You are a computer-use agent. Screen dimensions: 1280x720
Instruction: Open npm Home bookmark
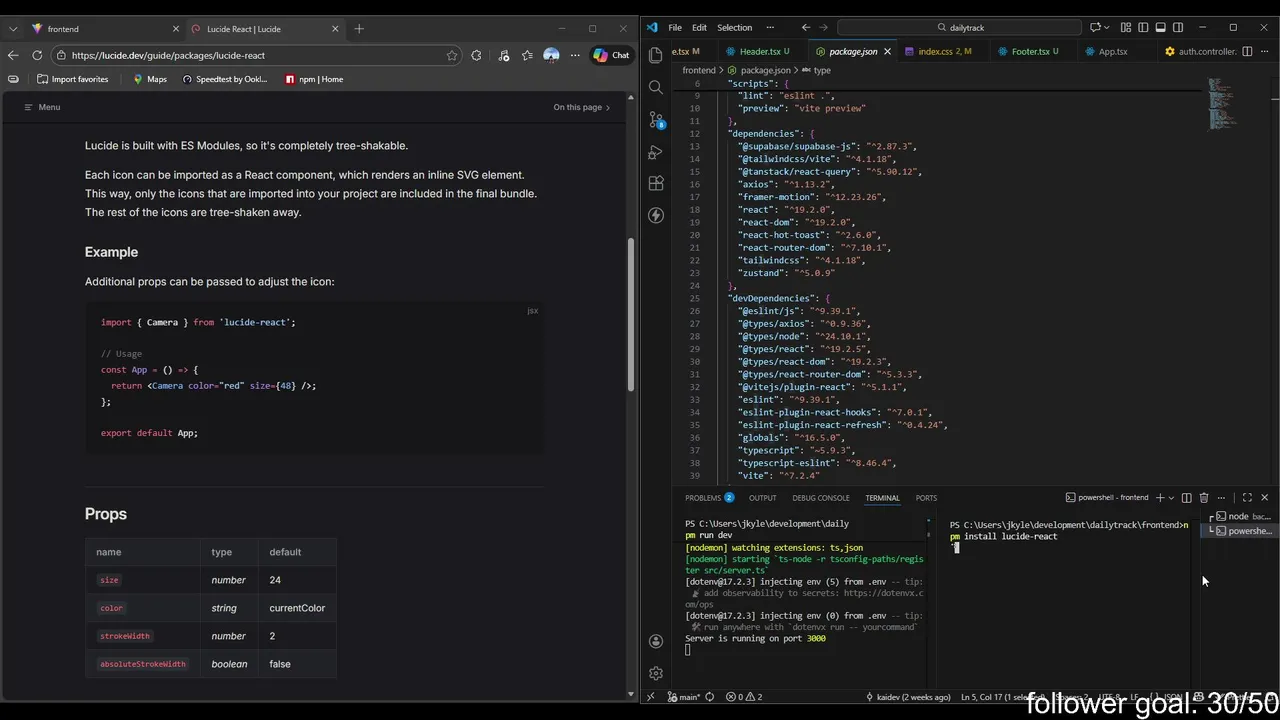(314, 79)
